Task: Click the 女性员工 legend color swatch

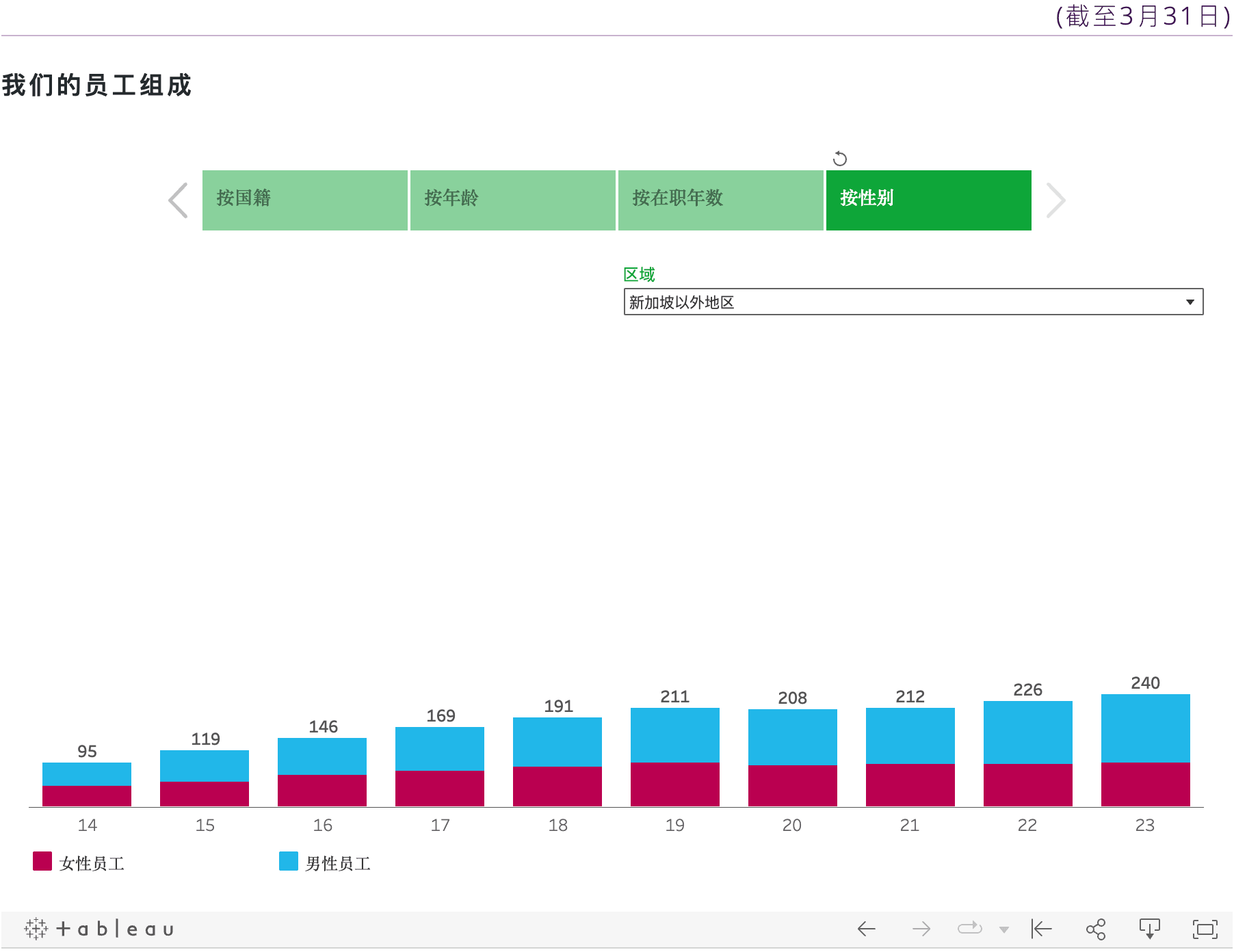Action: point(42,861)
